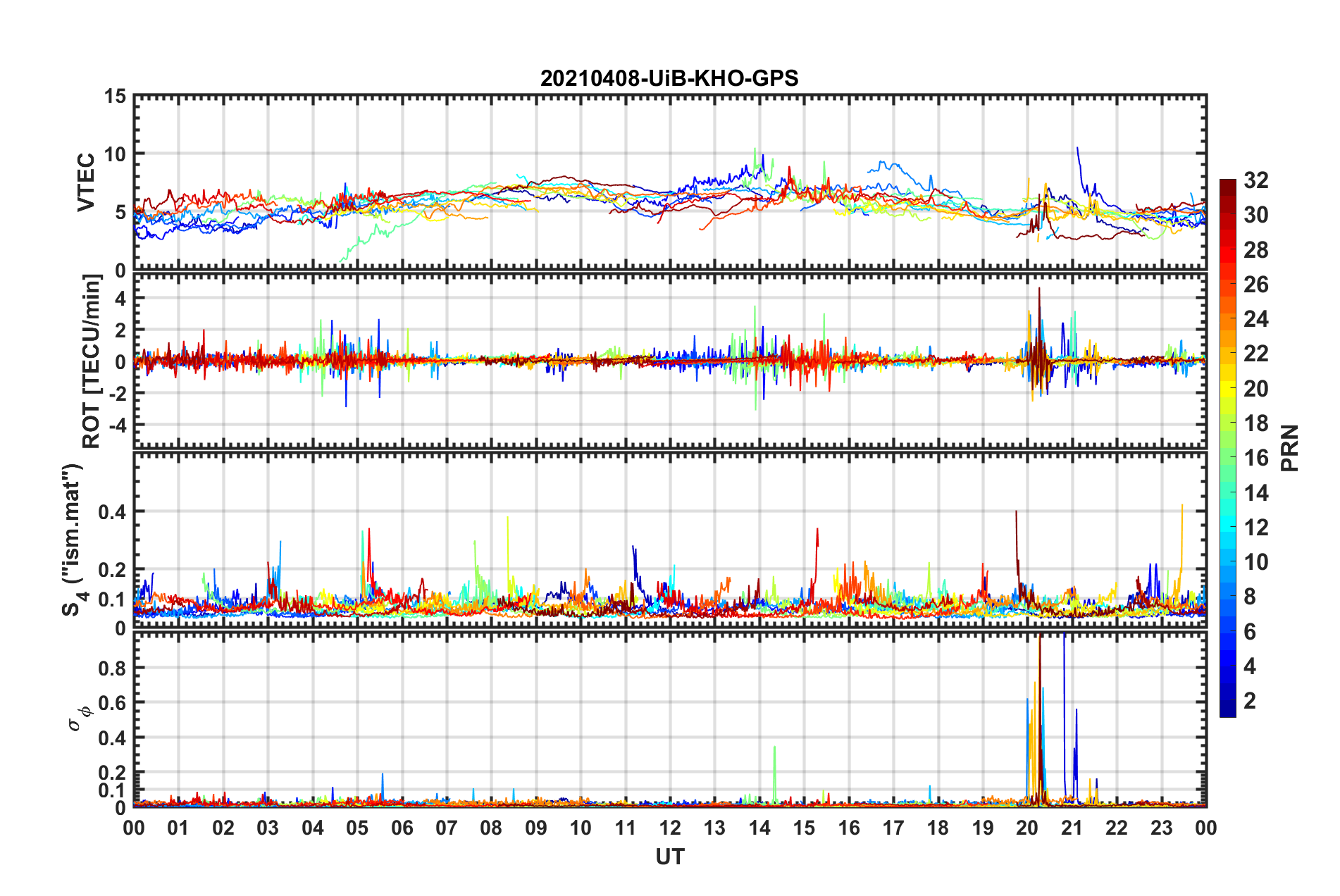
Task: Click the PRN colorbar label
Action: coord(1289,448)
